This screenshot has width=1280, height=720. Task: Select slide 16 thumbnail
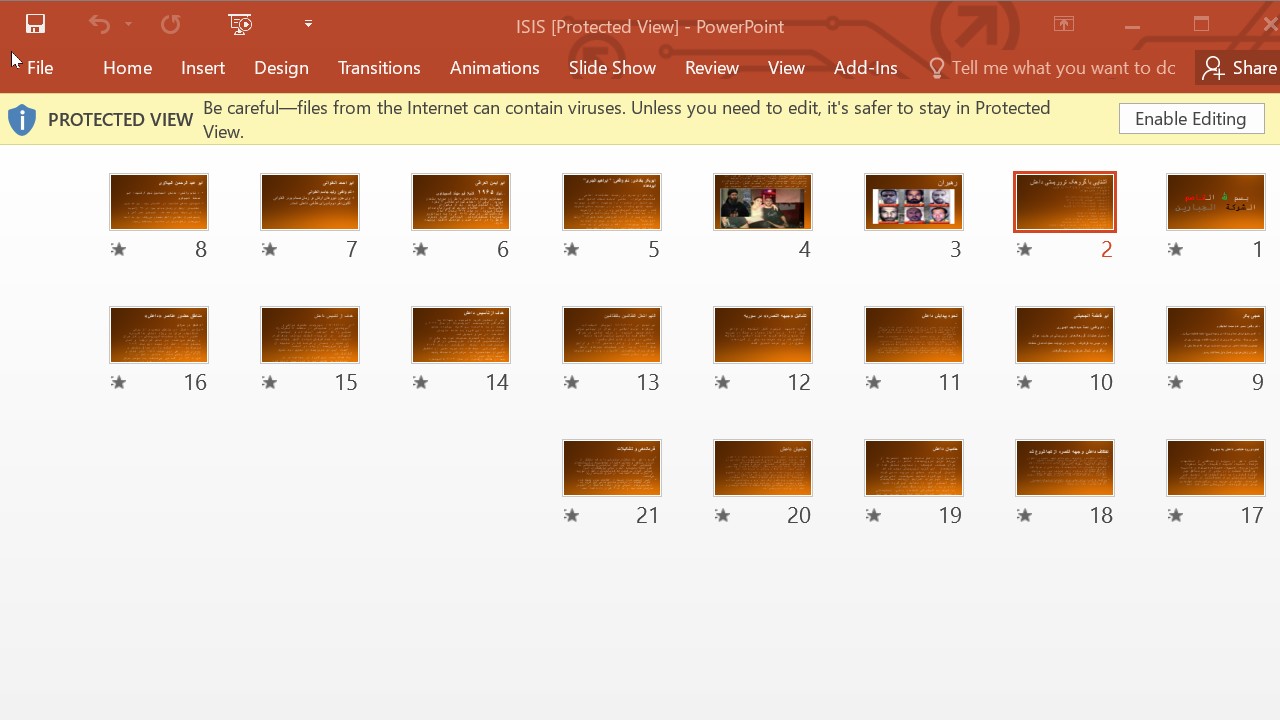[159, 335]
